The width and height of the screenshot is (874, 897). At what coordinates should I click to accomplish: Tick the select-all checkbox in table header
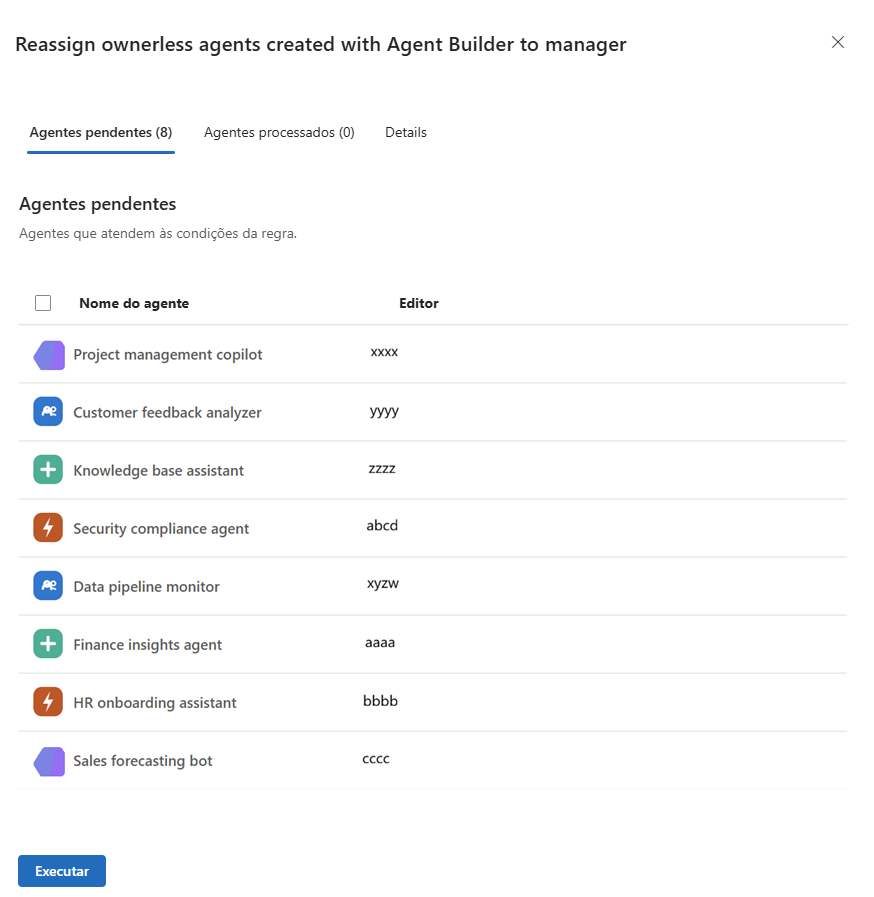(43, 303)
